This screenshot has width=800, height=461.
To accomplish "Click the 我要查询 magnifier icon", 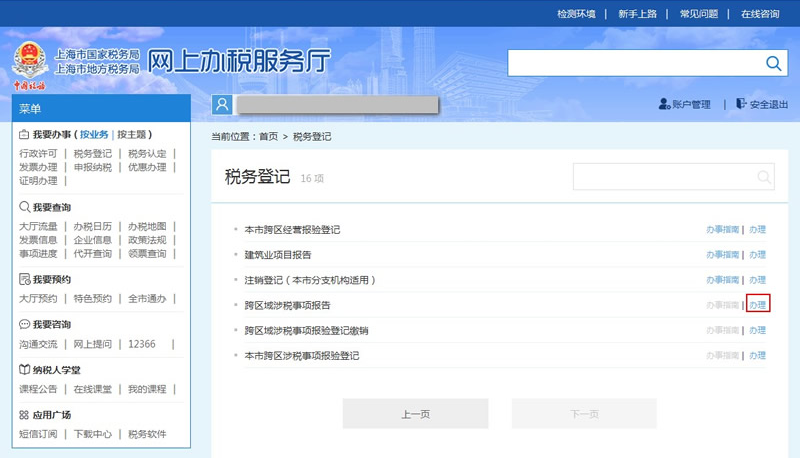I will point(24,207).
